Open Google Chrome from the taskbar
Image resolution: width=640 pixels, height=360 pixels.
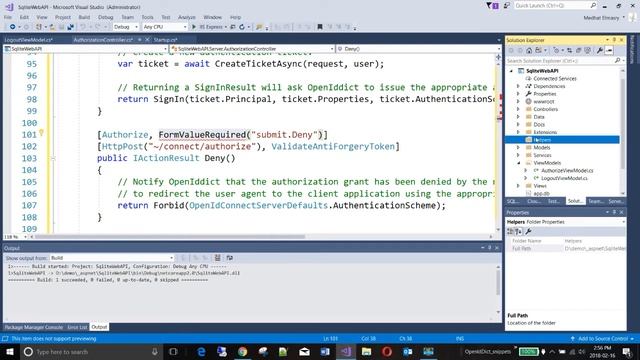pos(242,351)
